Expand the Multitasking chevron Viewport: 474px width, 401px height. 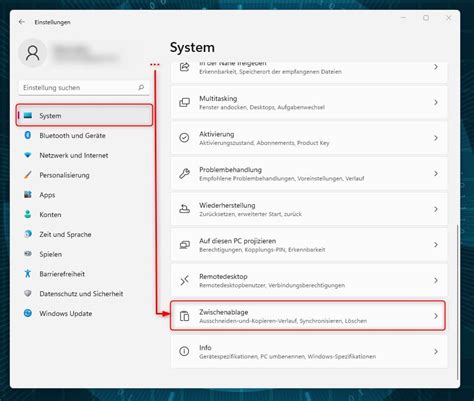coord(436,102)
